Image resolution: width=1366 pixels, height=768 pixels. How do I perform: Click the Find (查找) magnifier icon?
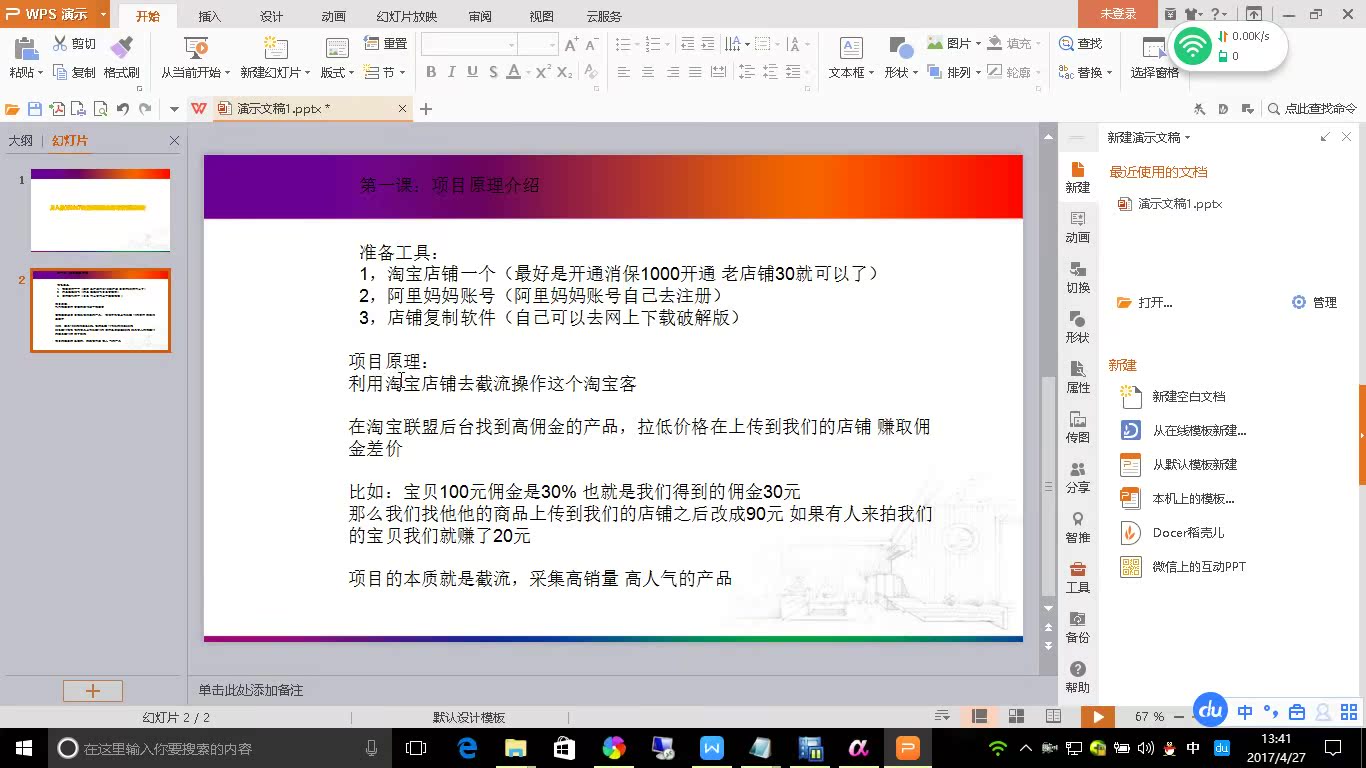[1066, 44]
